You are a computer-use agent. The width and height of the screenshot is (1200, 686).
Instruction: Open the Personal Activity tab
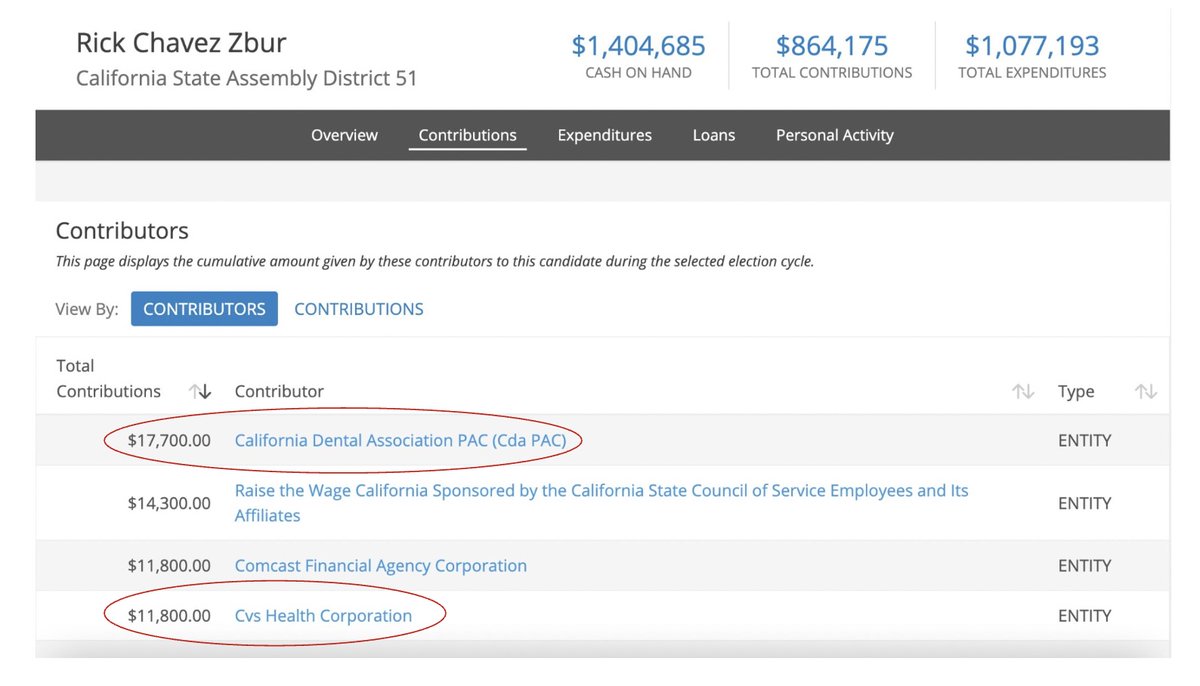tap(835, 135)
